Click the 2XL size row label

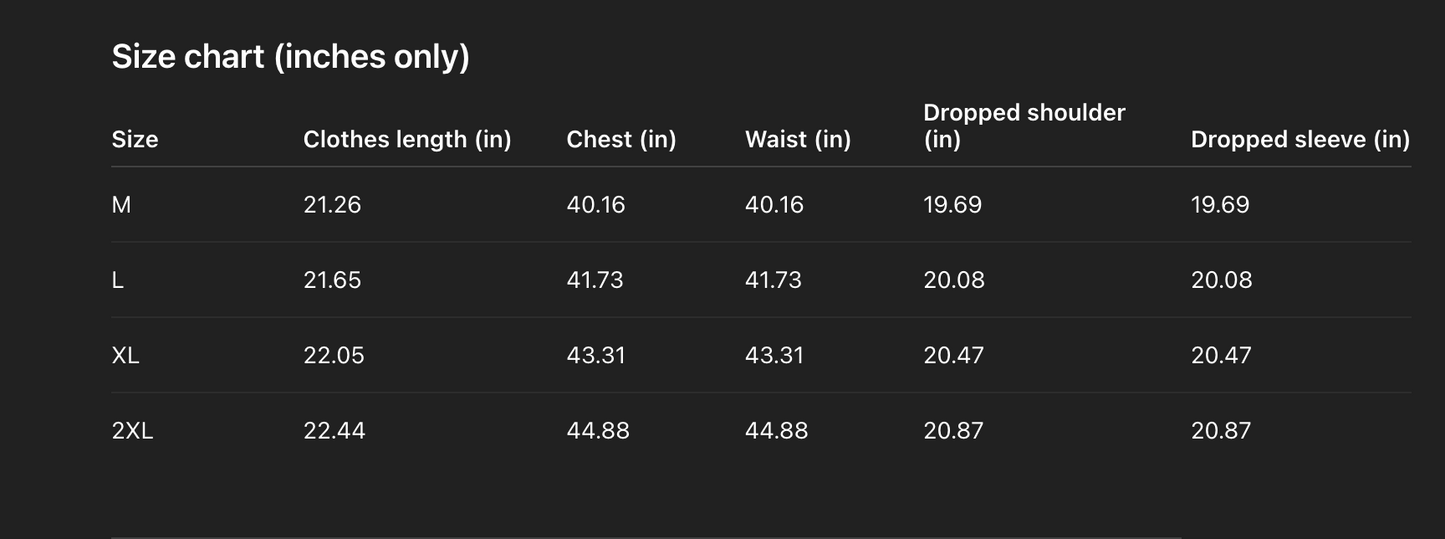pyautogui.click(x=133, y=431)
